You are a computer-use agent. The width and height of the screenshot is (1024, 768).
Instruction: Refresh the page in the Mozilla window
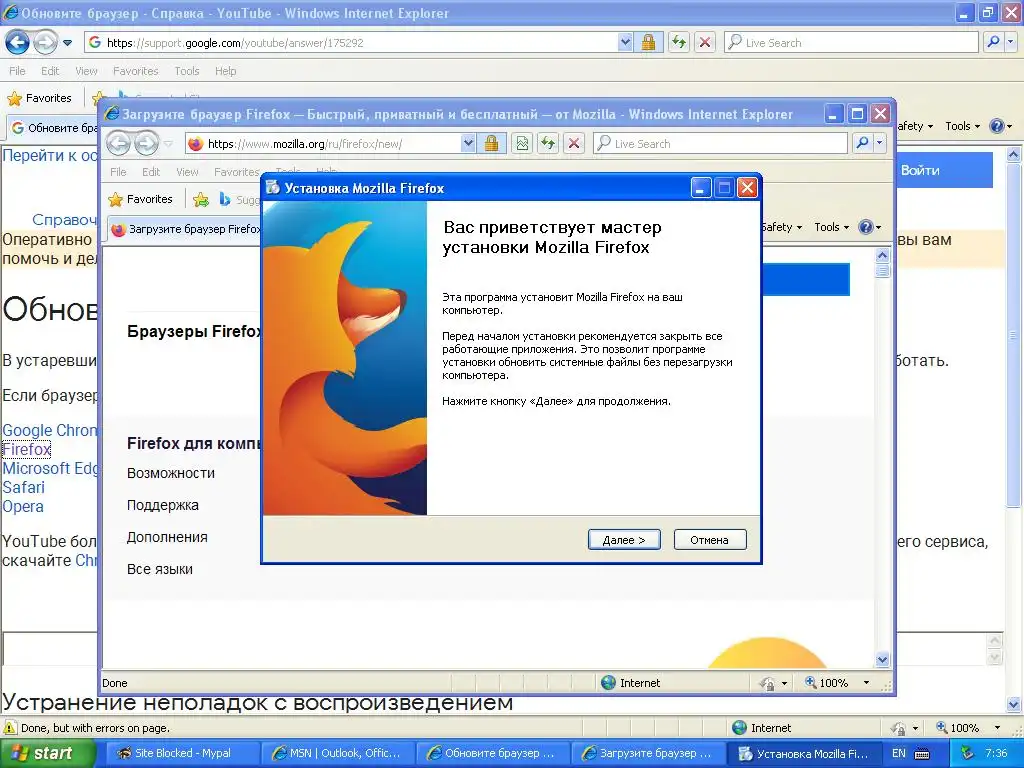pyautogui.click(x=548, y=144)
